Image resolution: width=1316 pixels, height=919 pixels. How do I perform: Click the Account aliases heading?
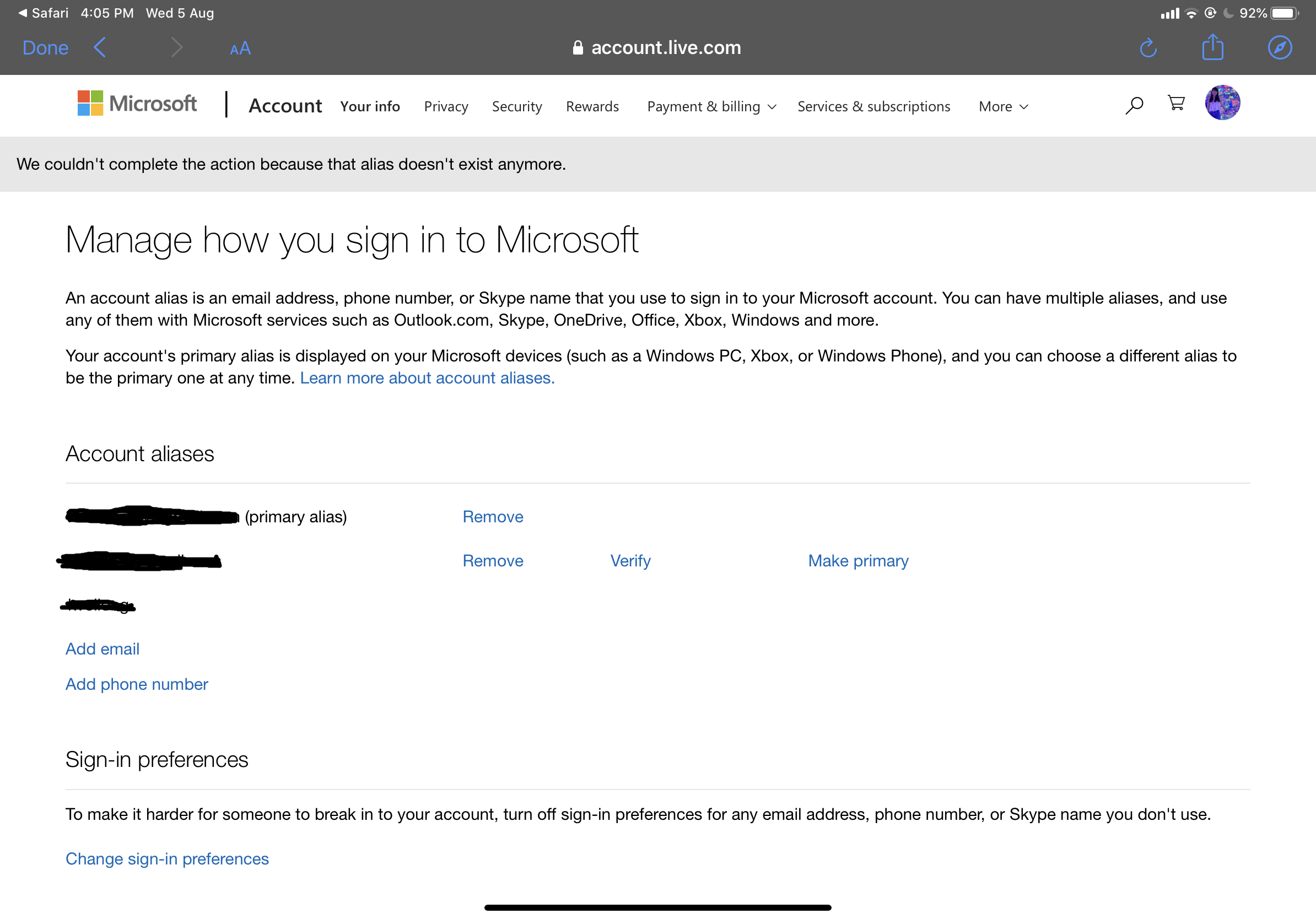[x=139, y=454]
